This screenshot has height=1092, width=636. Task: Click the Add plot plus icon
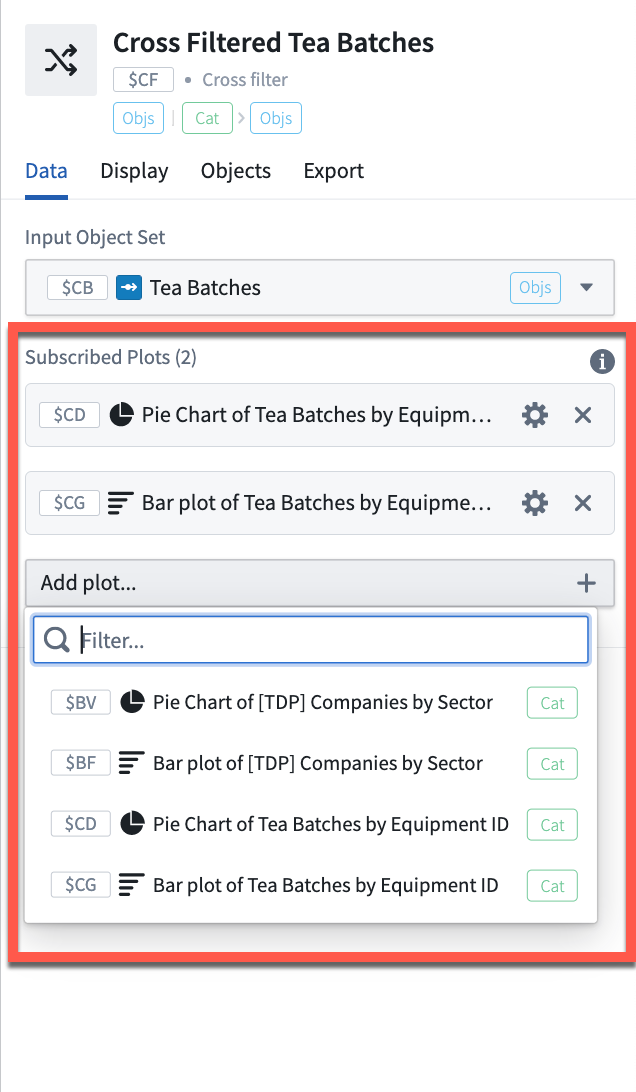coord(587,583)
